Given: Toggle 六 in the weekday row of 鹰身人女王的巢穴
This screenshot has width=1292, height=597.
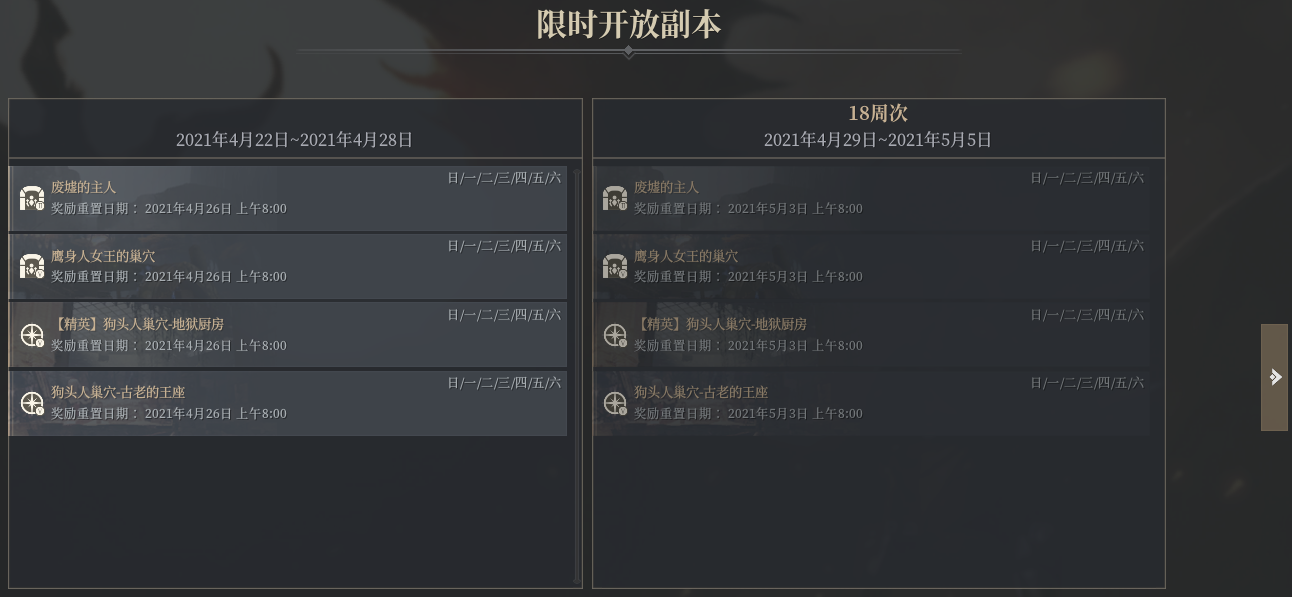Looking at the screenshot, I should coord(557,245).
